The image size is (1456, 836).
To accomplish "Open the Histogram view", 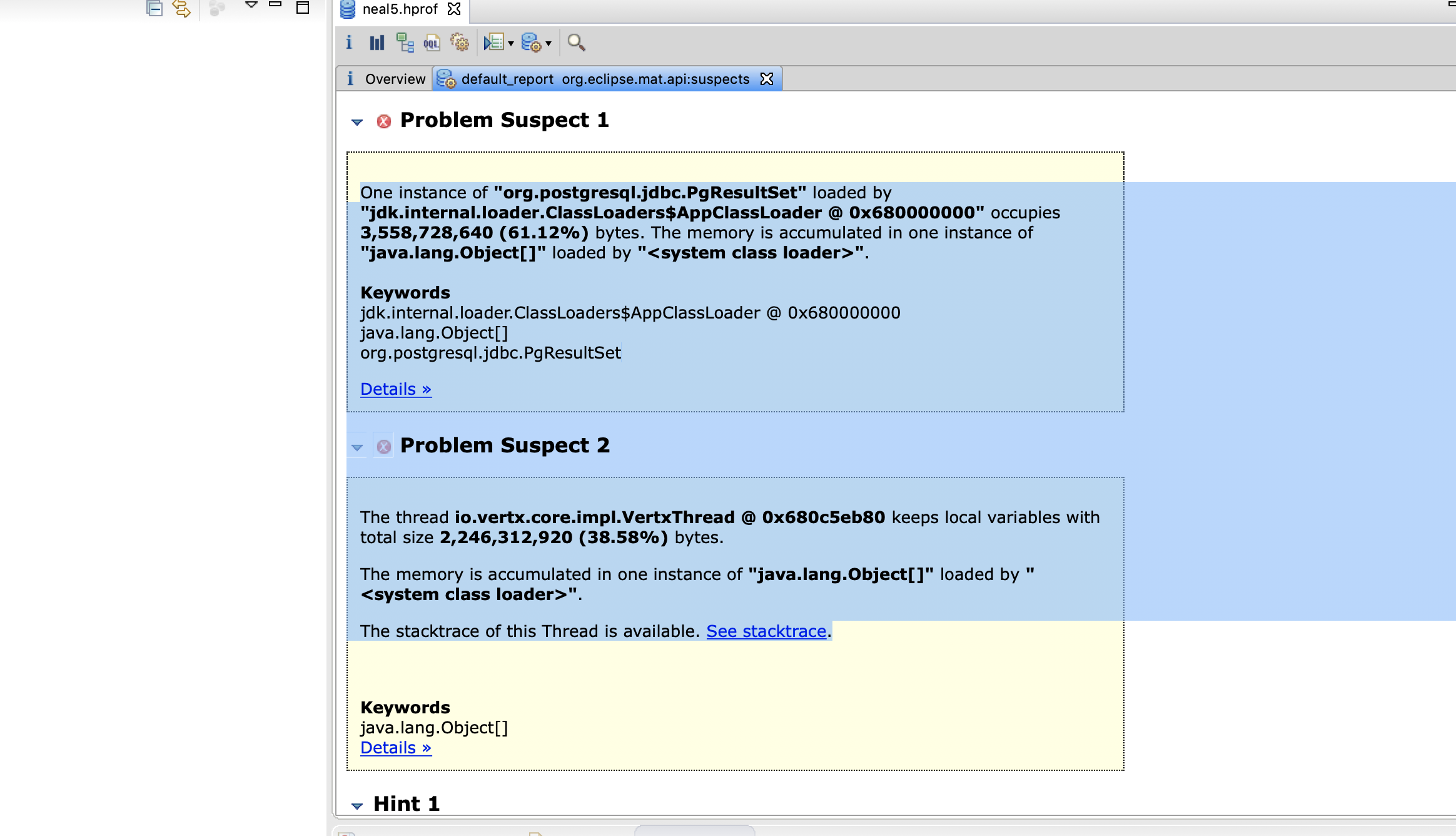I will pyautogui.click(x=377, y=43).
